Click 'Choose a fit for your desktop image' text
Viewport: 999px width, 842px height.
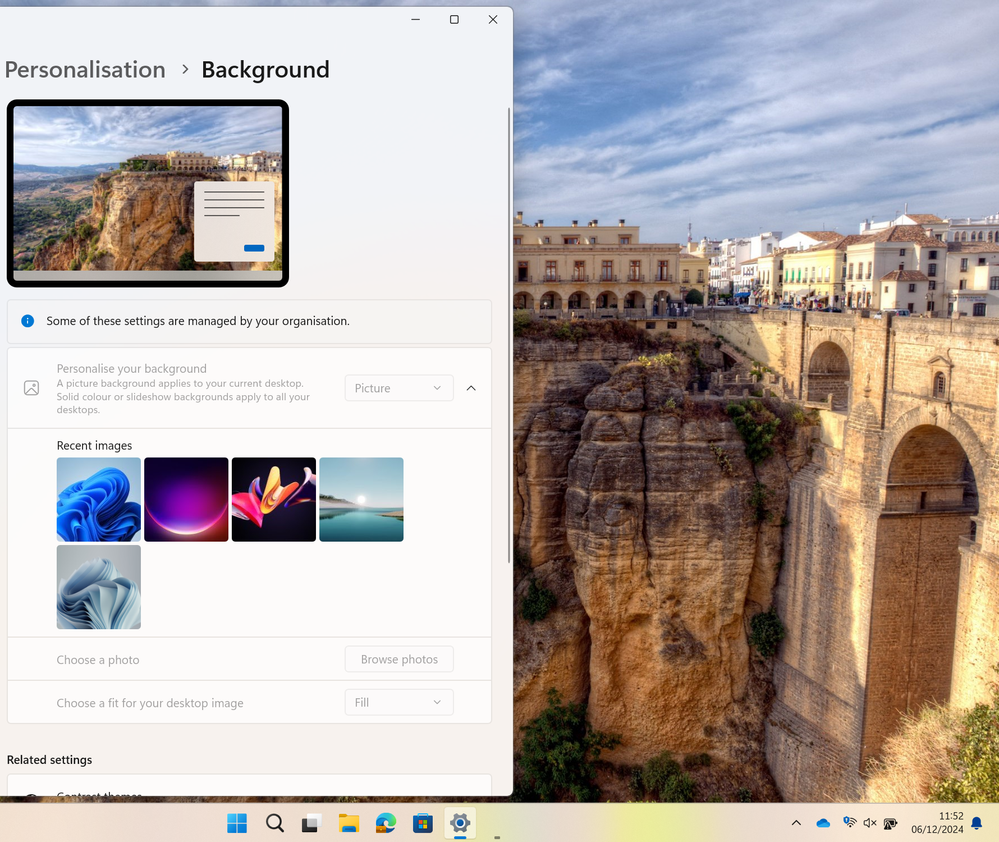click(150, 703)
